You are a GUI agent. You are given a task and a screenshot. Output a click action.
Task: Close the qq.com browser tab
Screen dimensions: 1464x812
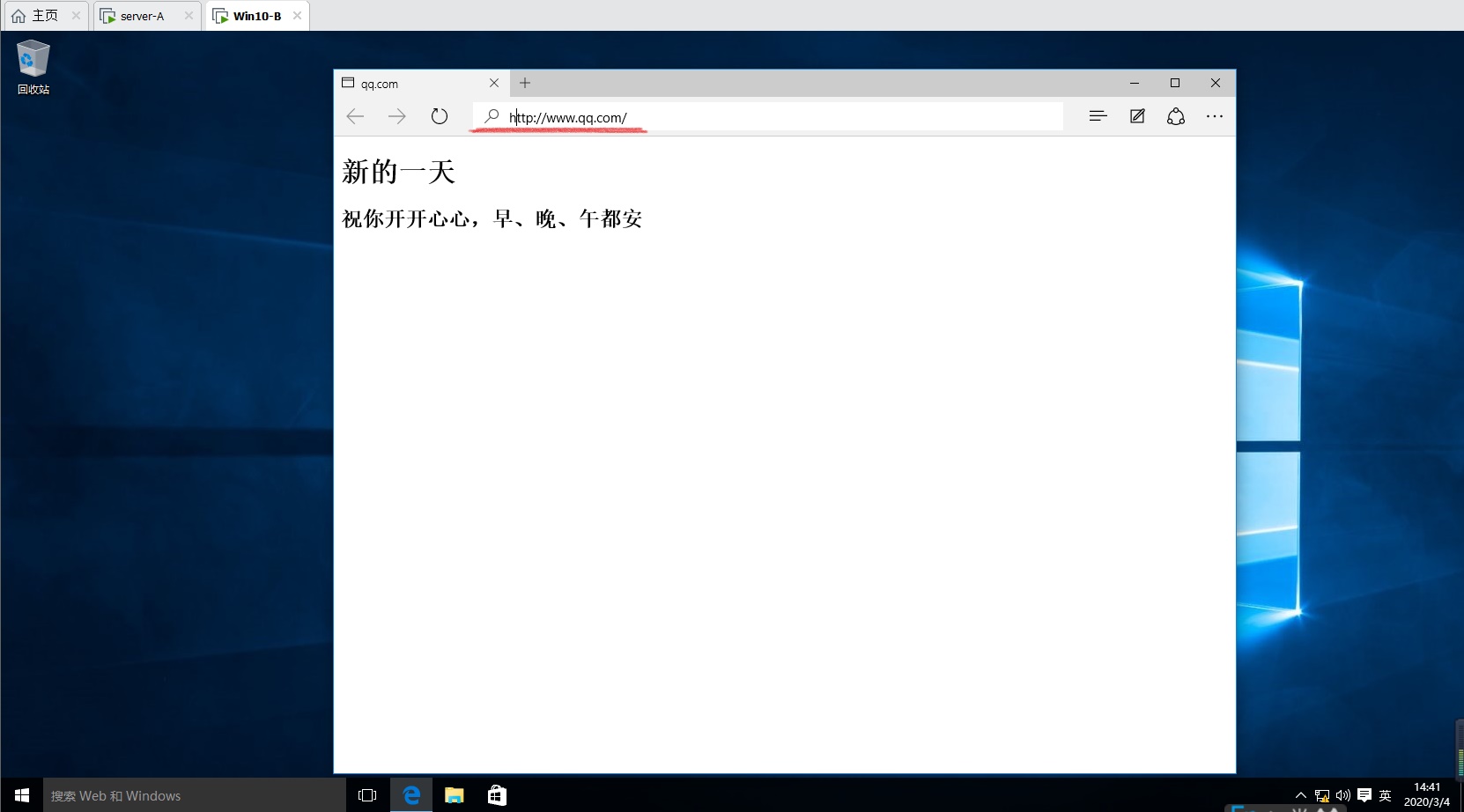coord(494,83)
